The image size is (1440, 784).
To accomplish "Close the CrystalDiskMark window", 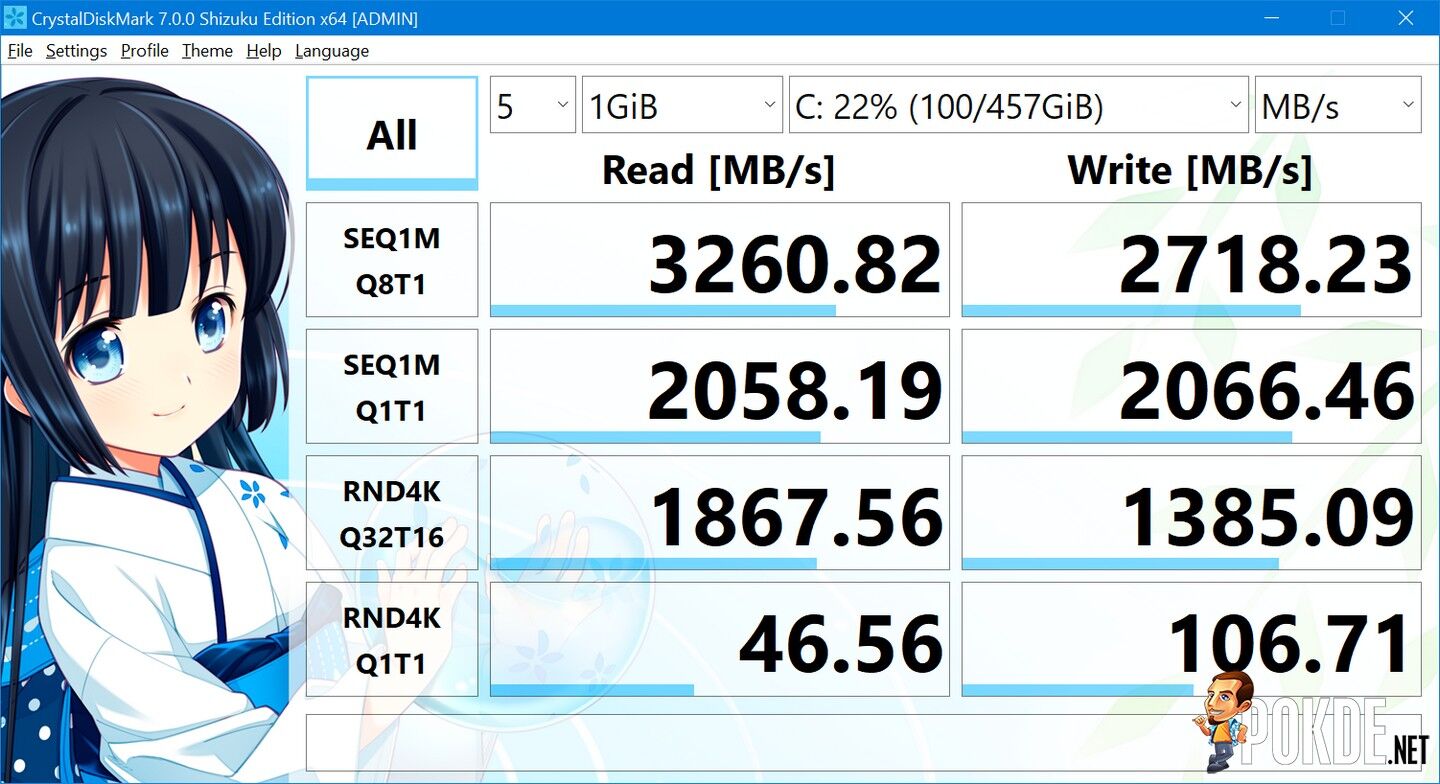I will 1406,18.
